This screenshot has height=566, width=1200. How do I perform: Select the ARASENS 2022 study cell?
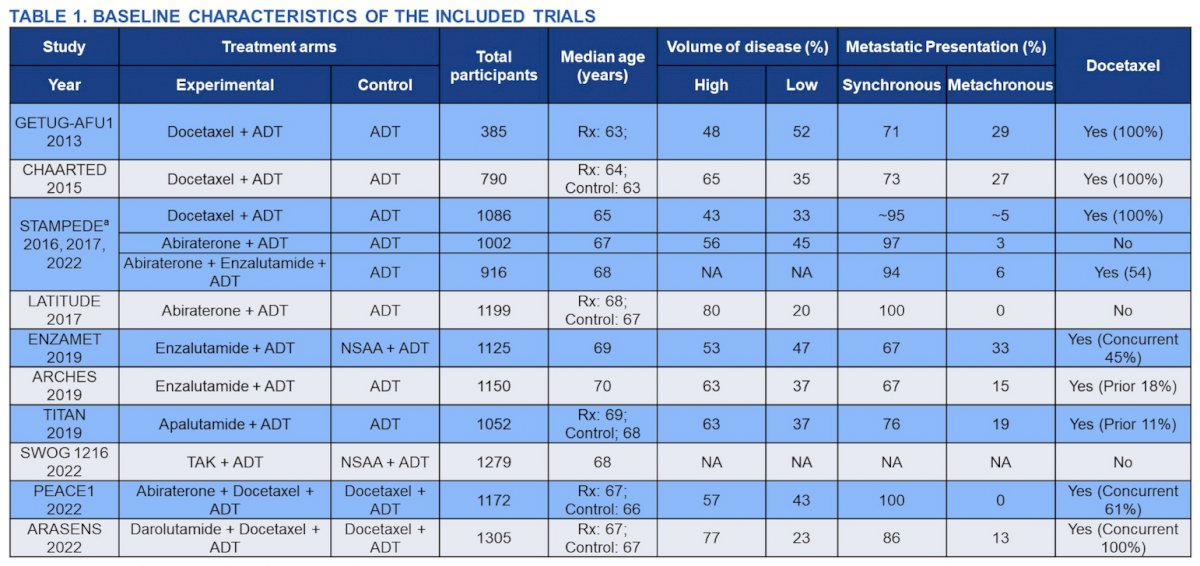tap(64, 538)
